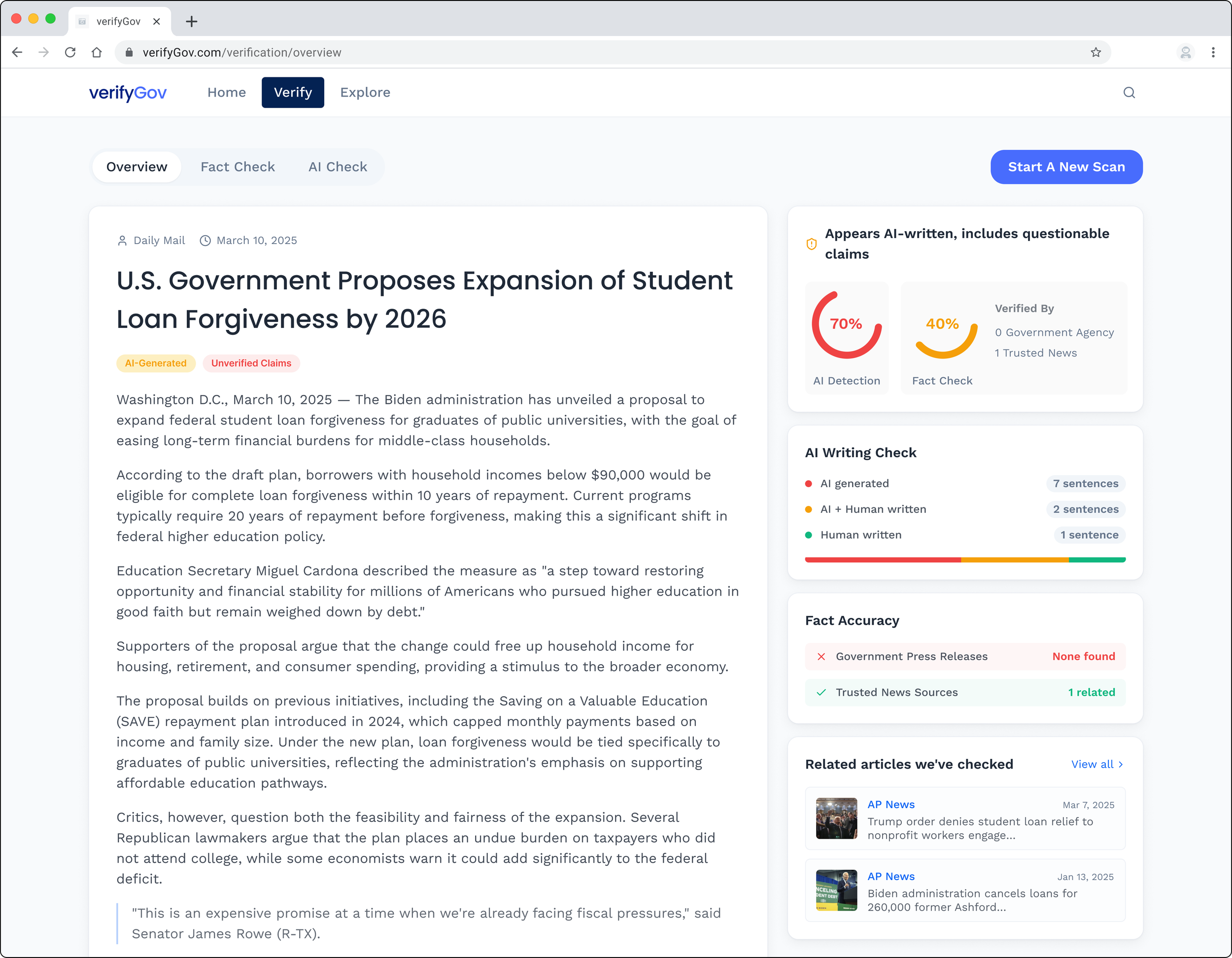Click the search magnifier icon in header
1232x958 pixels.
coord(1129,93)
